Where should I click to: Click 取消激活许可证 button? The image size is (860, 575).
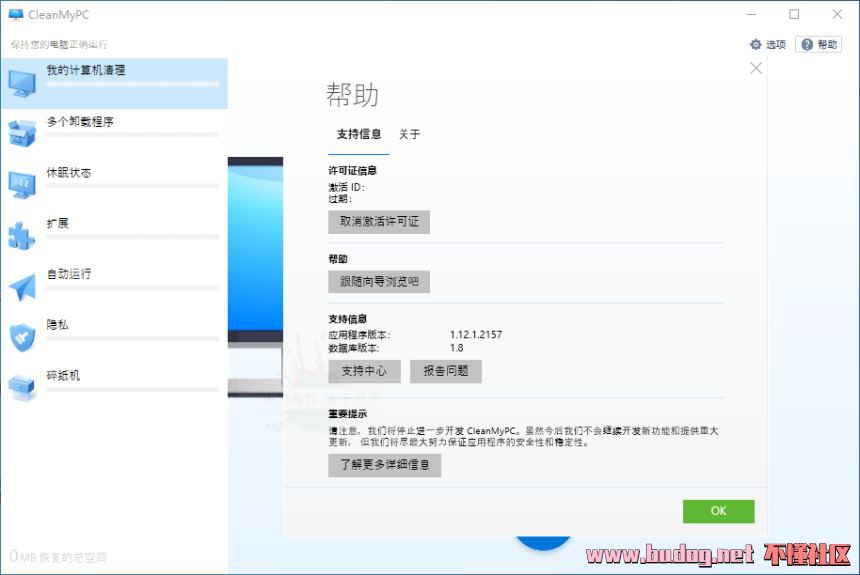coord(379,222)
